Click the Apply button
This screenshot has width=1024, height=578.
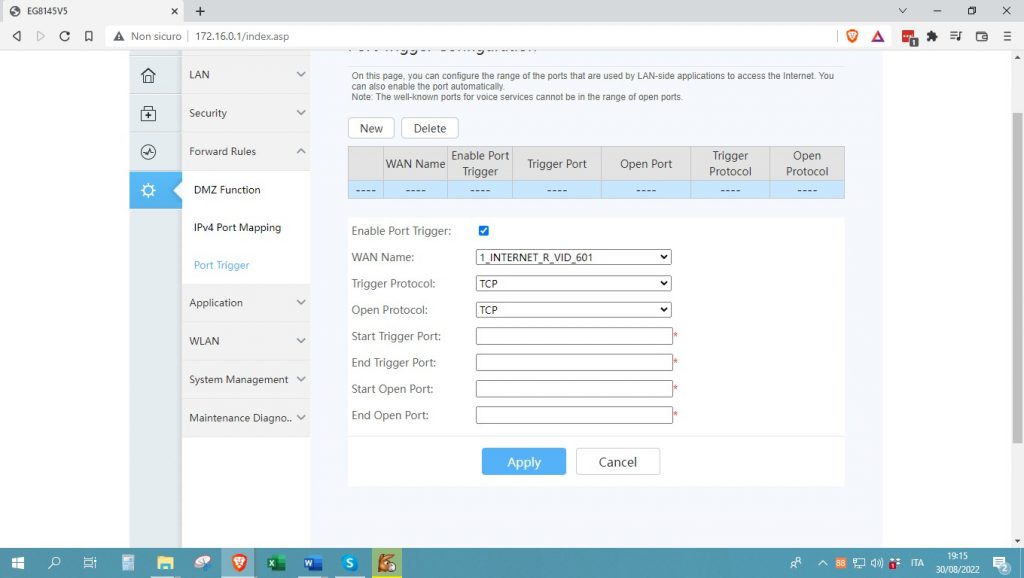click(523, 462)
